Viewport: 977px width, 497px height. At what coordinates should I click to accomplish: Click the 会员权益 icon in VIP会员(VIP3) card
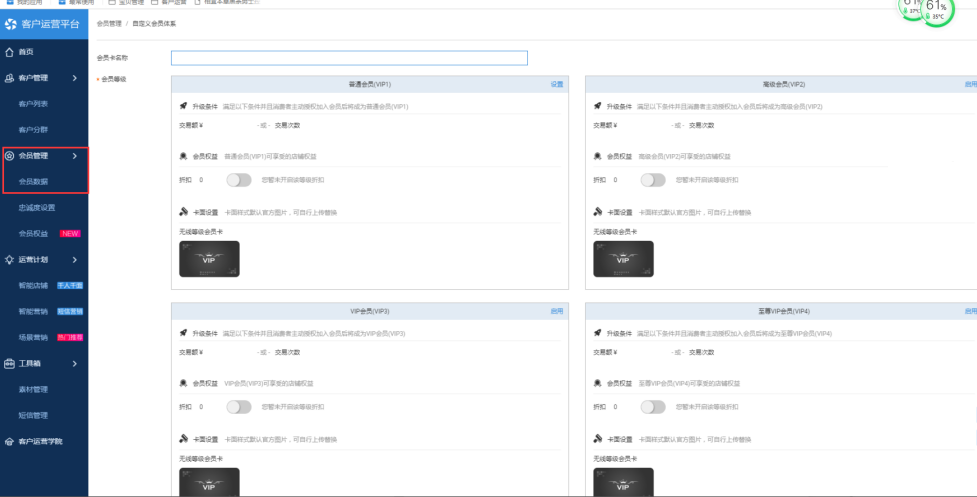tap(183, 383)
